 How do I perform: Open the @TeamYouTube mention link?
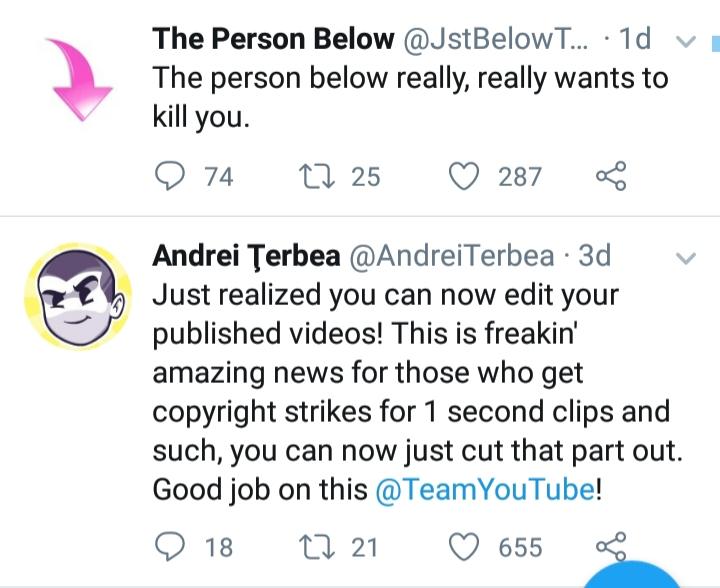pos(485,489)
